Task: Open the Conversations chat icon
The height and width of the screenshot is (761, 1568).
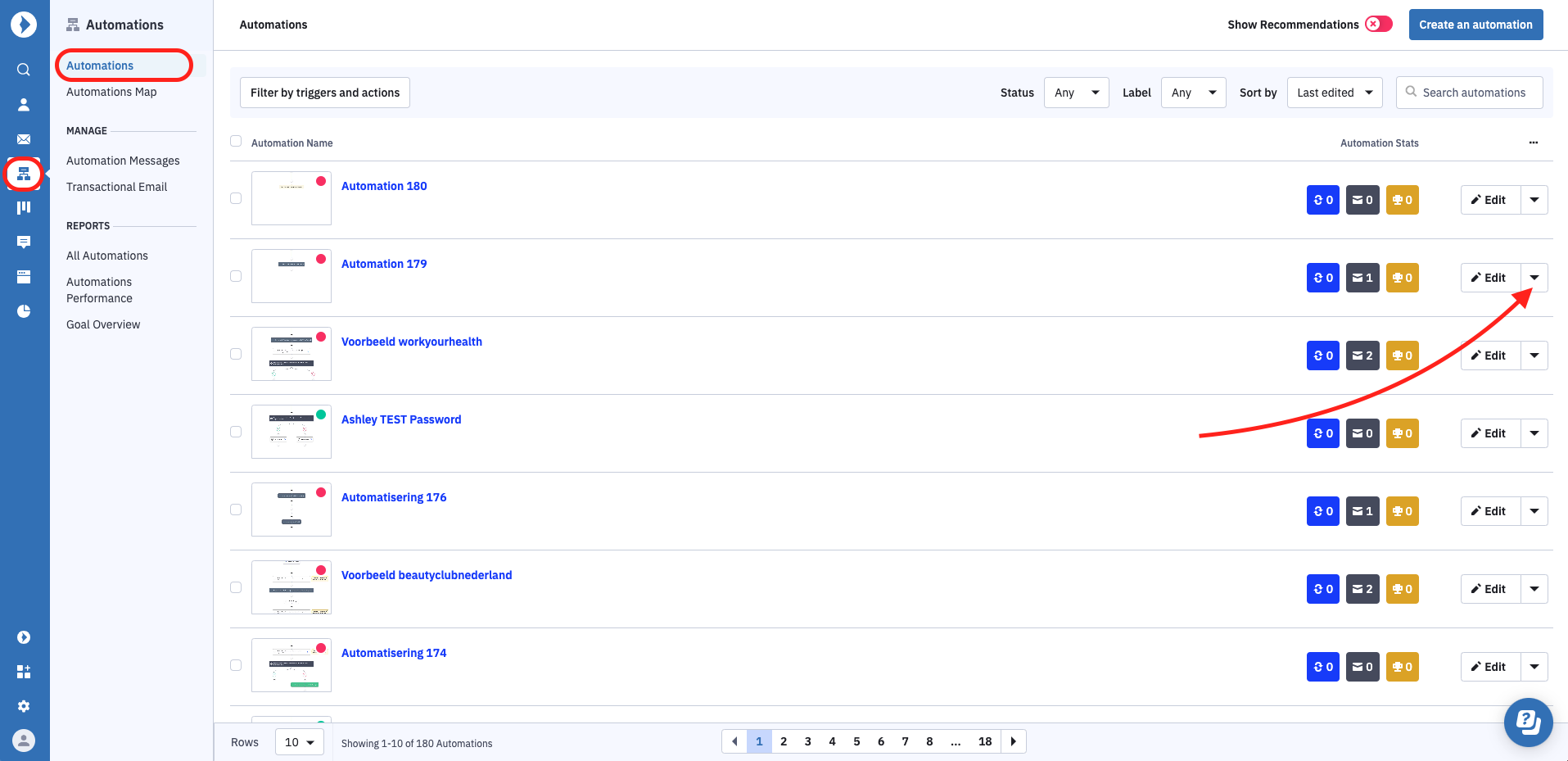Action: 24,242
